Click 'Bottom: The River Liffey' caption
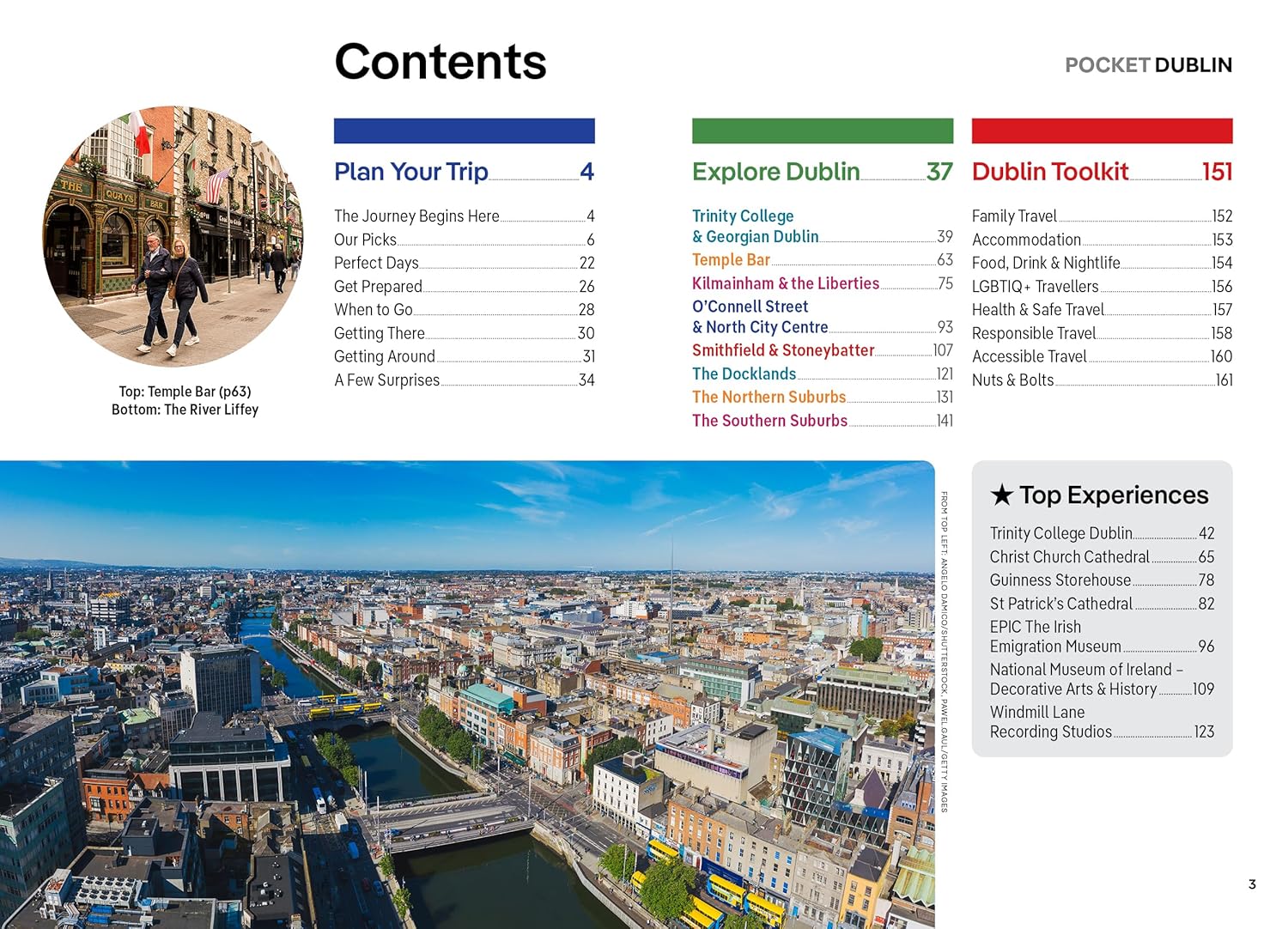 tap(185, 410)
